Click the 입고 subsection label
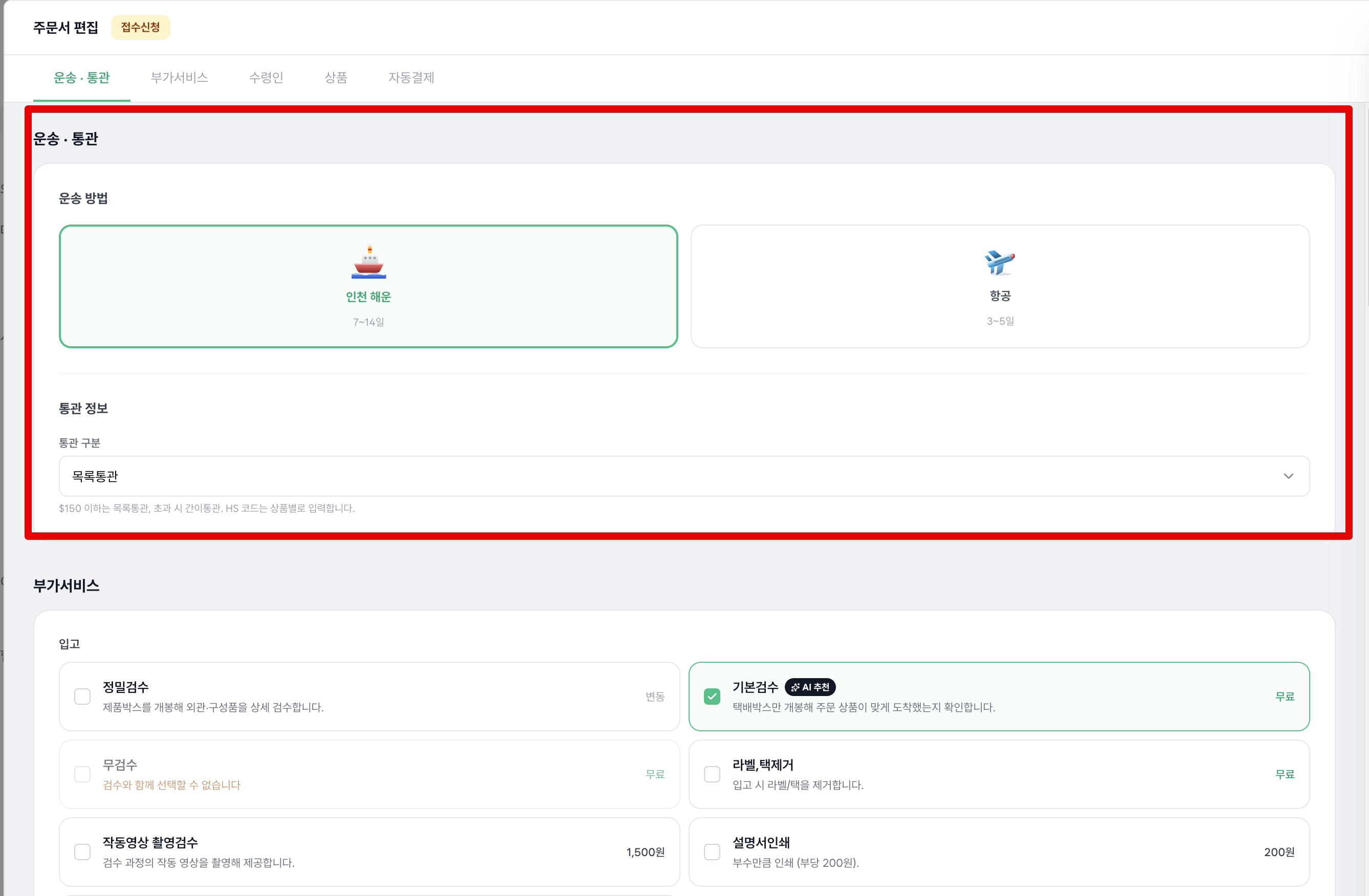Screen dimensions: 1369x896 click(69, 644)
